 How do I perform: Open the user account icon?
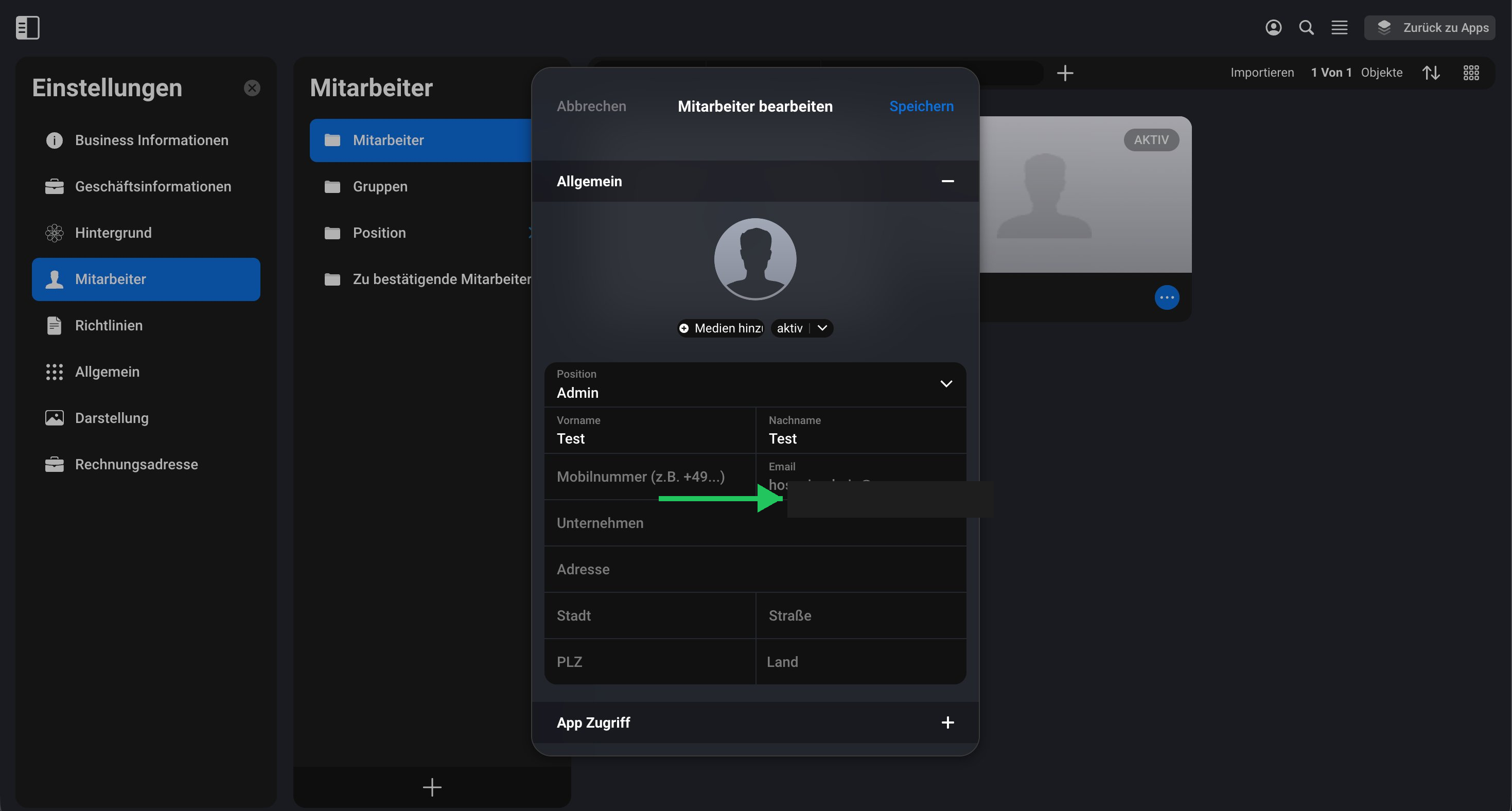(x=1273, y=28)
